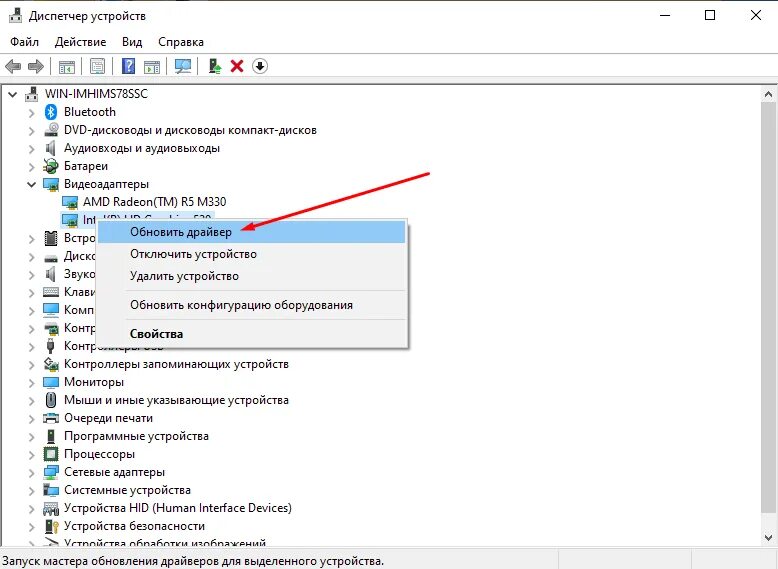The width and height of the screenshot is (778, 569).
Task: Open the Файл menu
Action: [24, 42]
